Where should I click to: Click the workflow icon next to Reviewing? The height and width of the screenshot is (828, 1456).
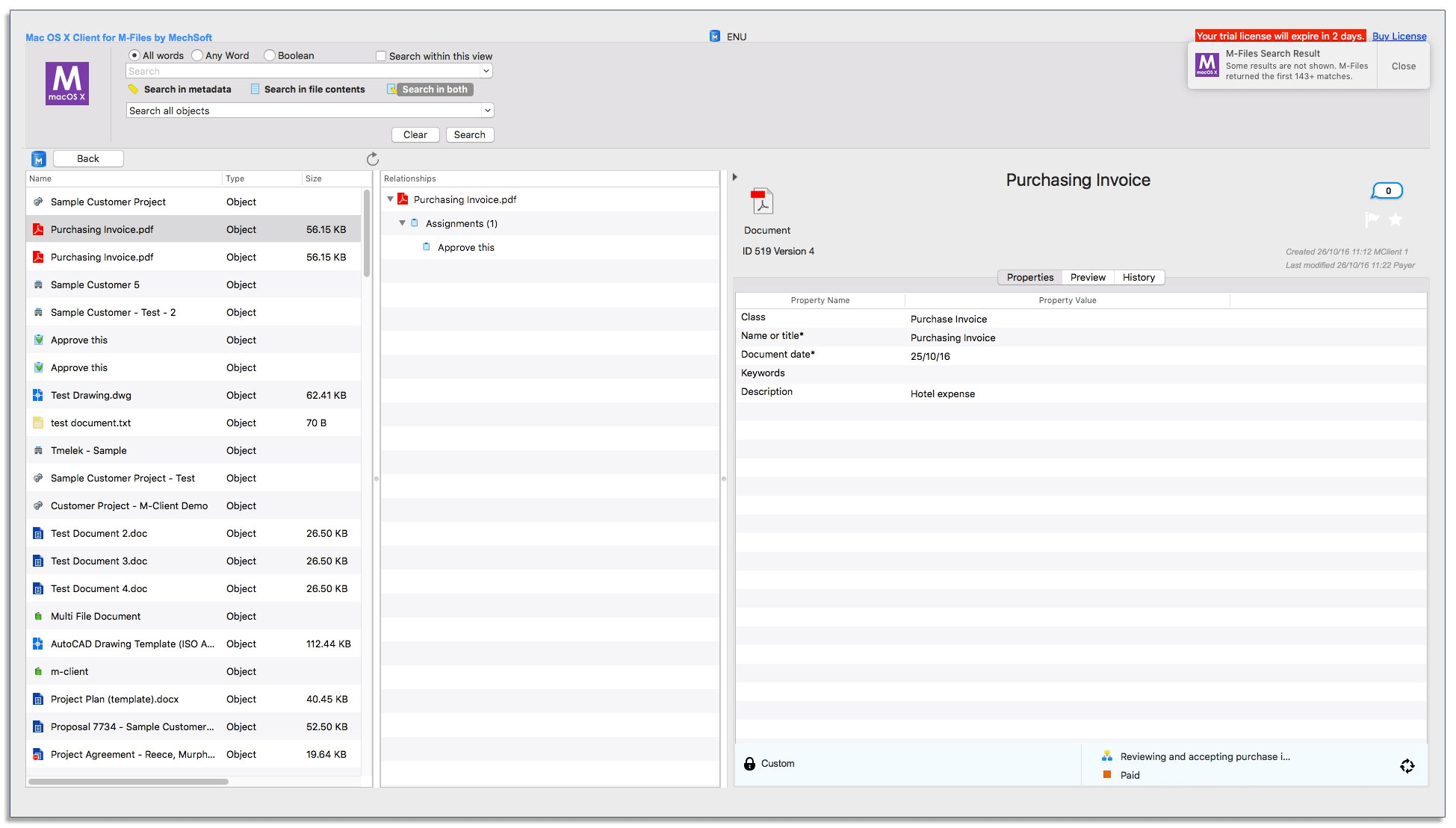(x=1107, y=756)
